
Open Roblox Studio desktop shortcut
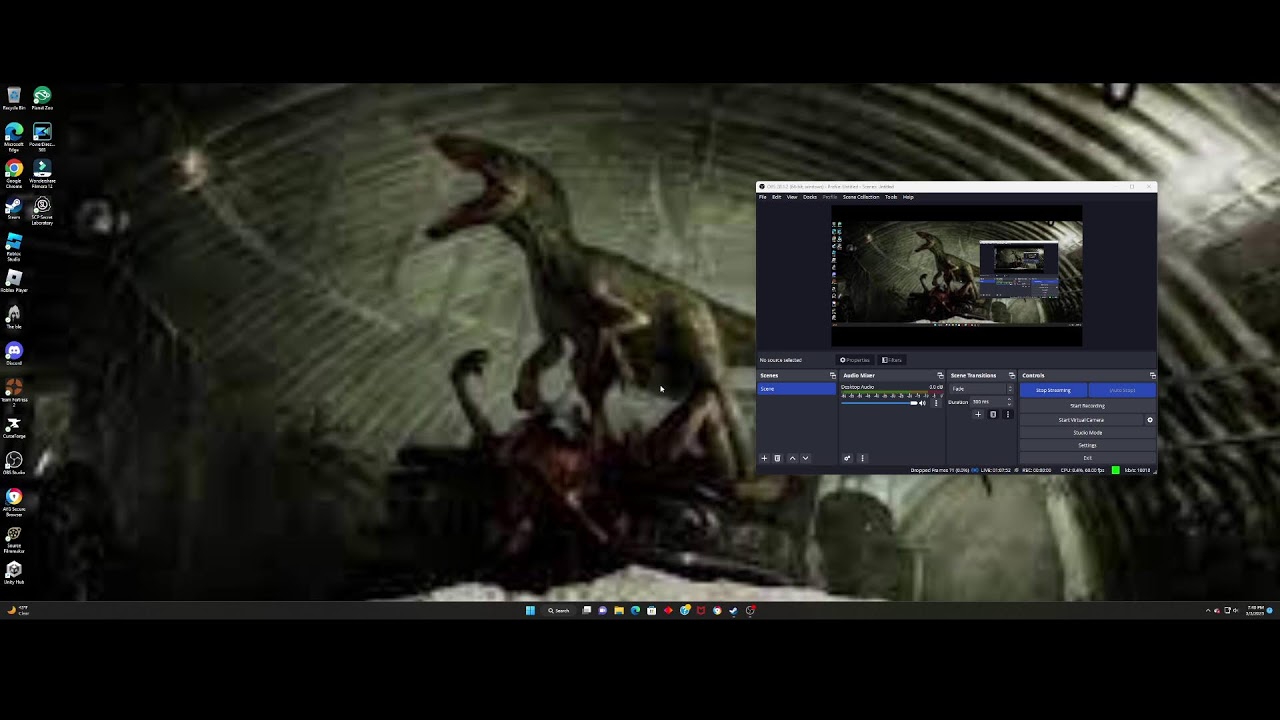(x=14, y=246)
